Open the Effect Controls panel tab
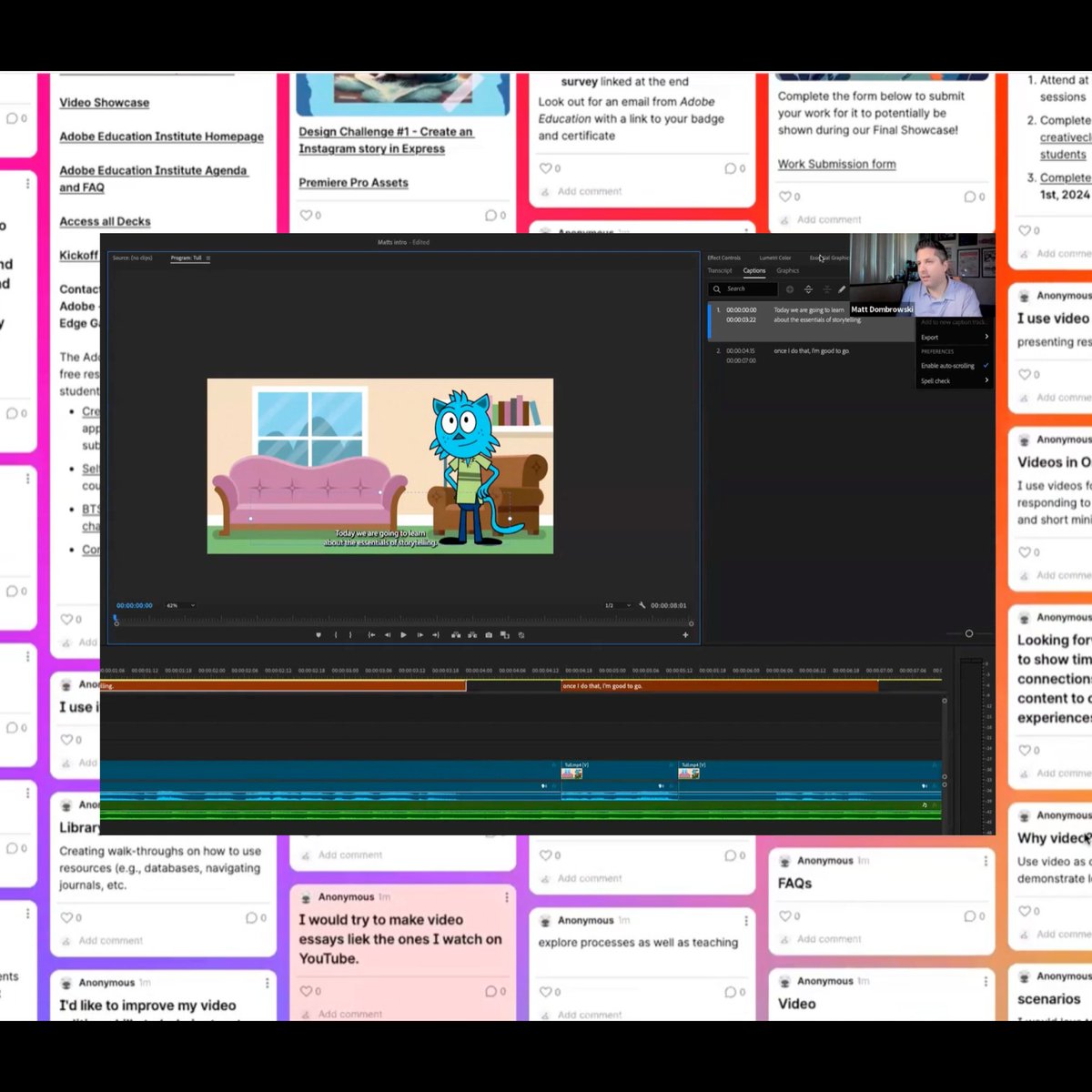The height and width of the screenshot is (1092, 1092). (724, 258)
